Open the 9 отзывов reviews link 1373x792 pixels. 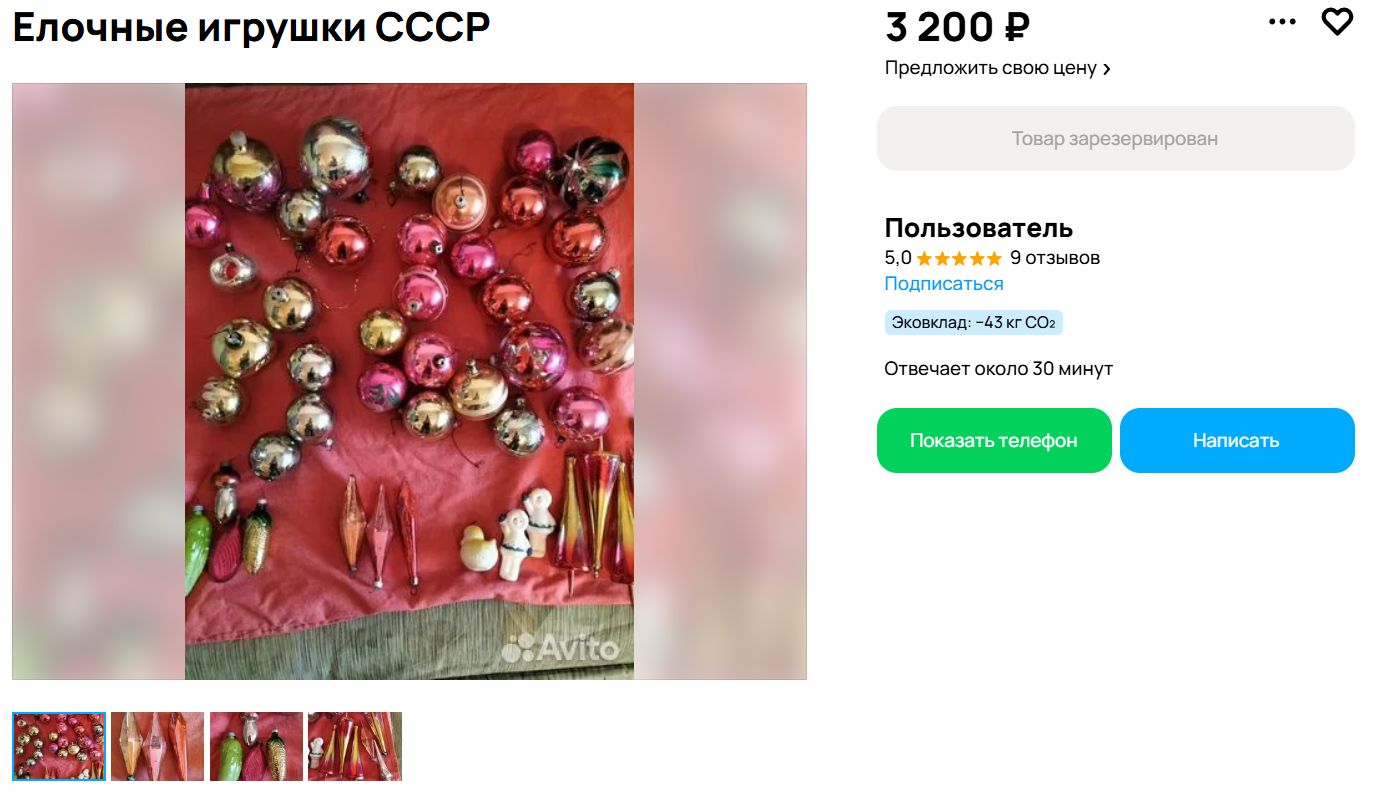1054,257
